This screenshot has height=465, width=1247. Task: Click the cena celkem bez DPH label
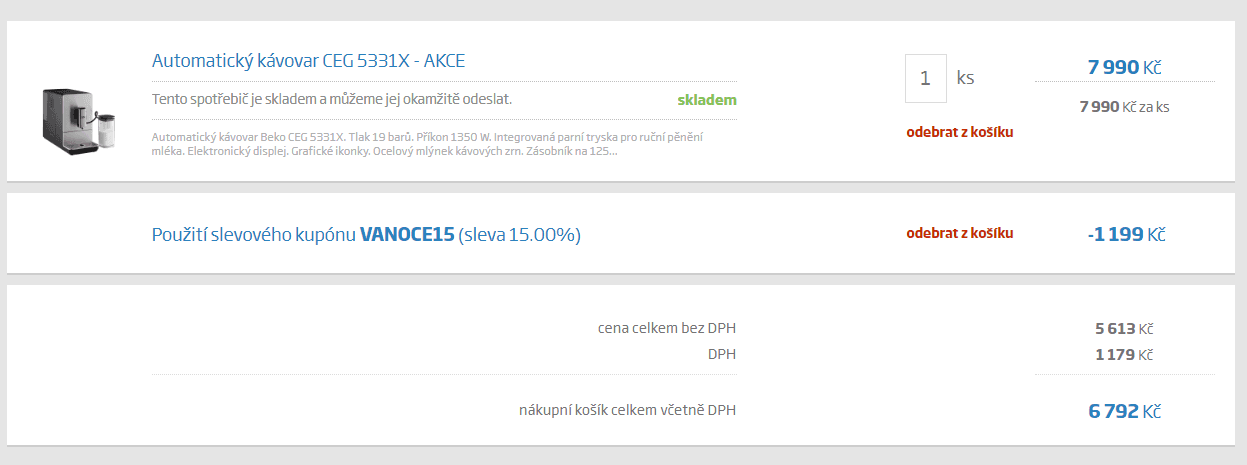667,328
